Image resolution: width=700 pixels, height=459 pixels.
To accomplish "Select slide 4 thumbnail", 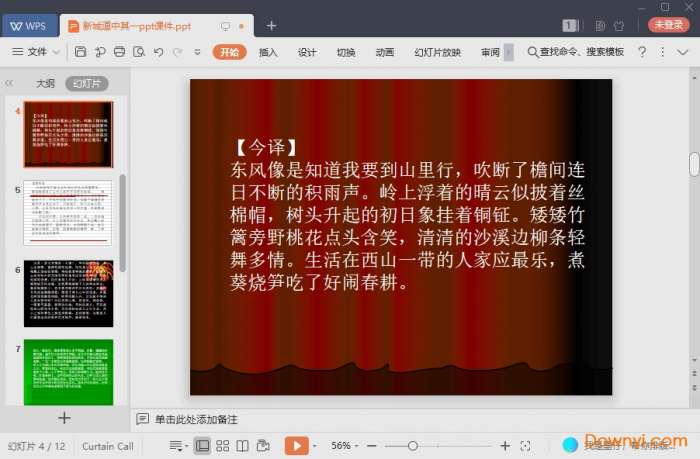I will tap(68, 134).
